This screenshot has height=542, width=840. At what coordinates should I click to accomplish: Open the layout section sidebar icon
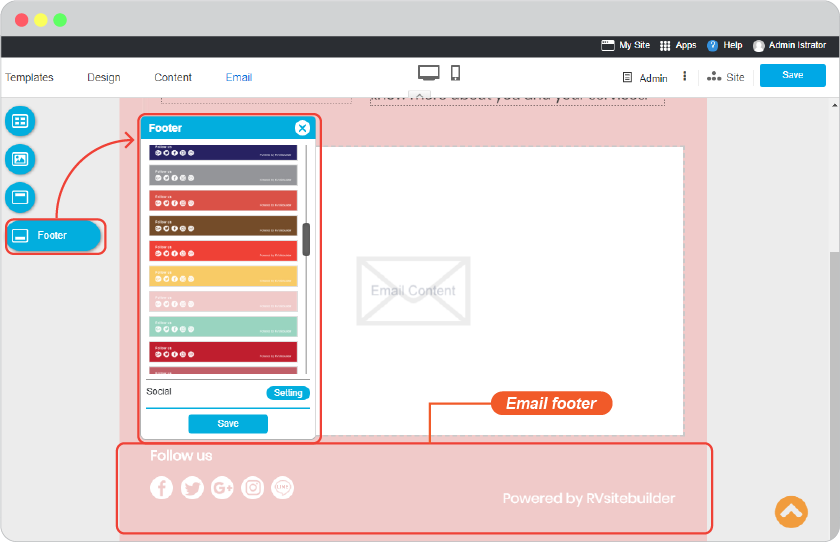20,121
